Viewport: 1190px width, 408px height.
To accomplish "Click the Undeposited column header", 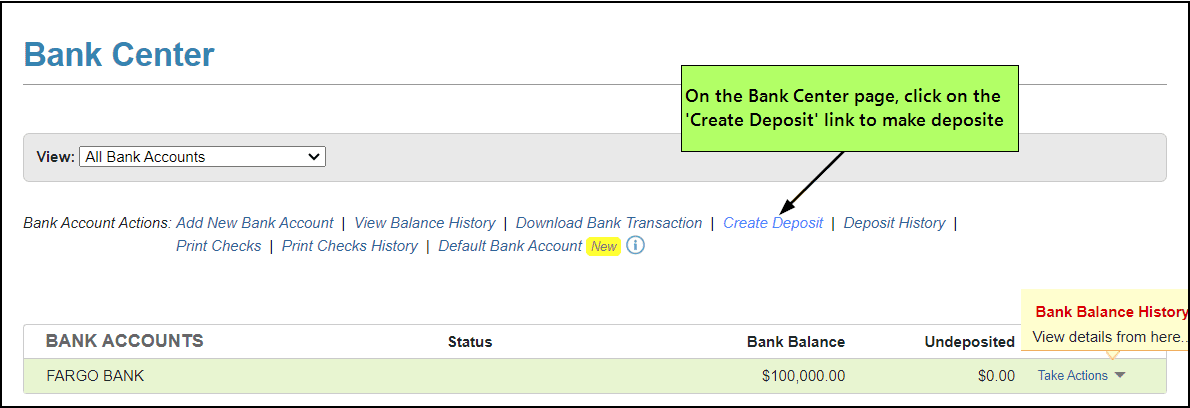I will [969, 342].
